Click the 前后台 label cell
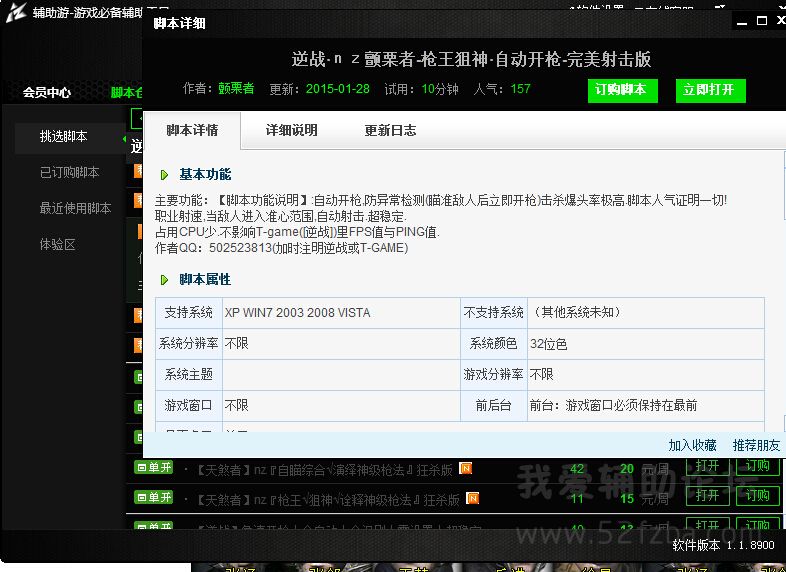786x572 pixels. 494,406
